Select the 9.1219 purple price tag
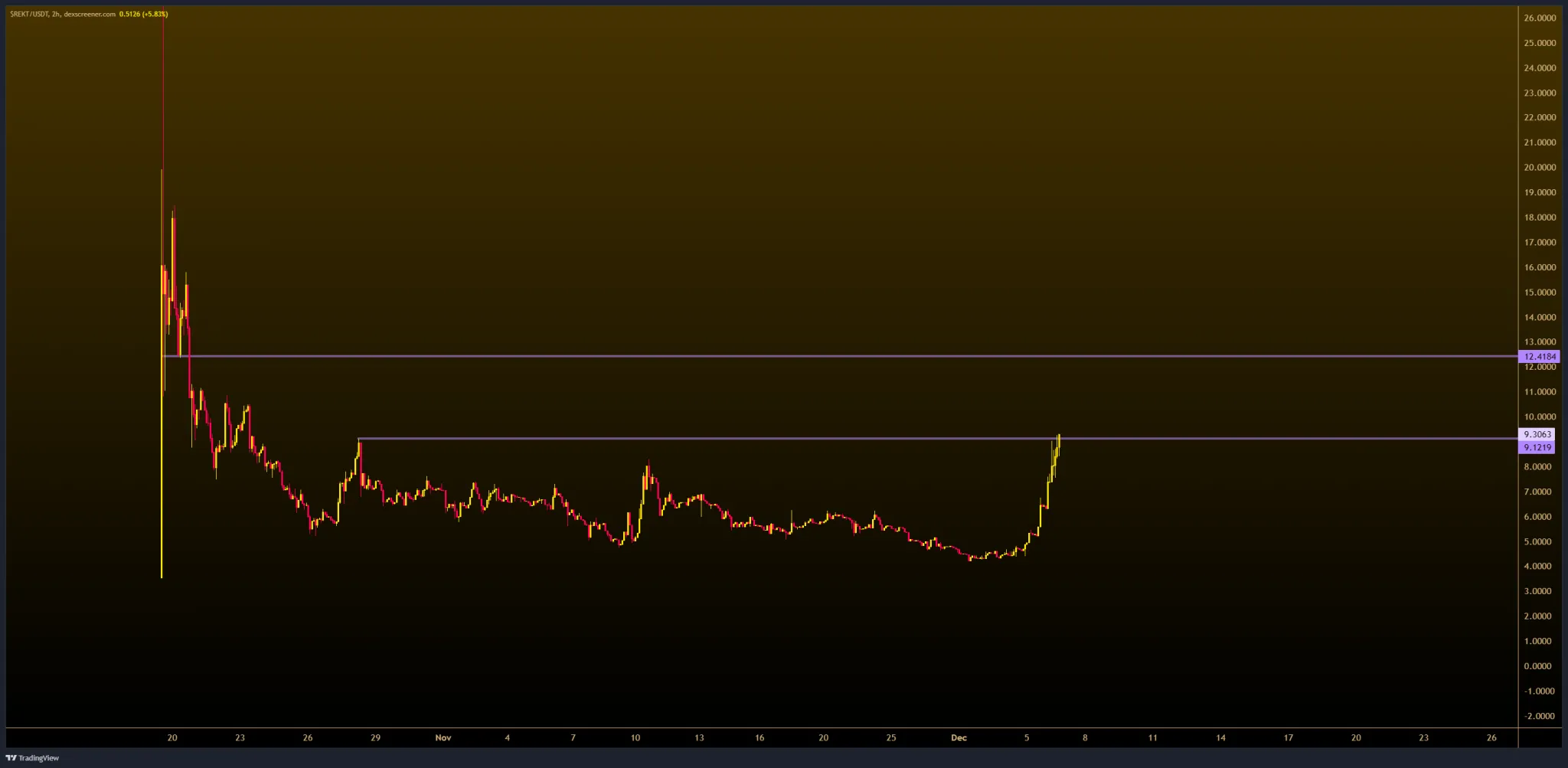This screenshot has width=1568, height=768. click(x=1537, y=447)
